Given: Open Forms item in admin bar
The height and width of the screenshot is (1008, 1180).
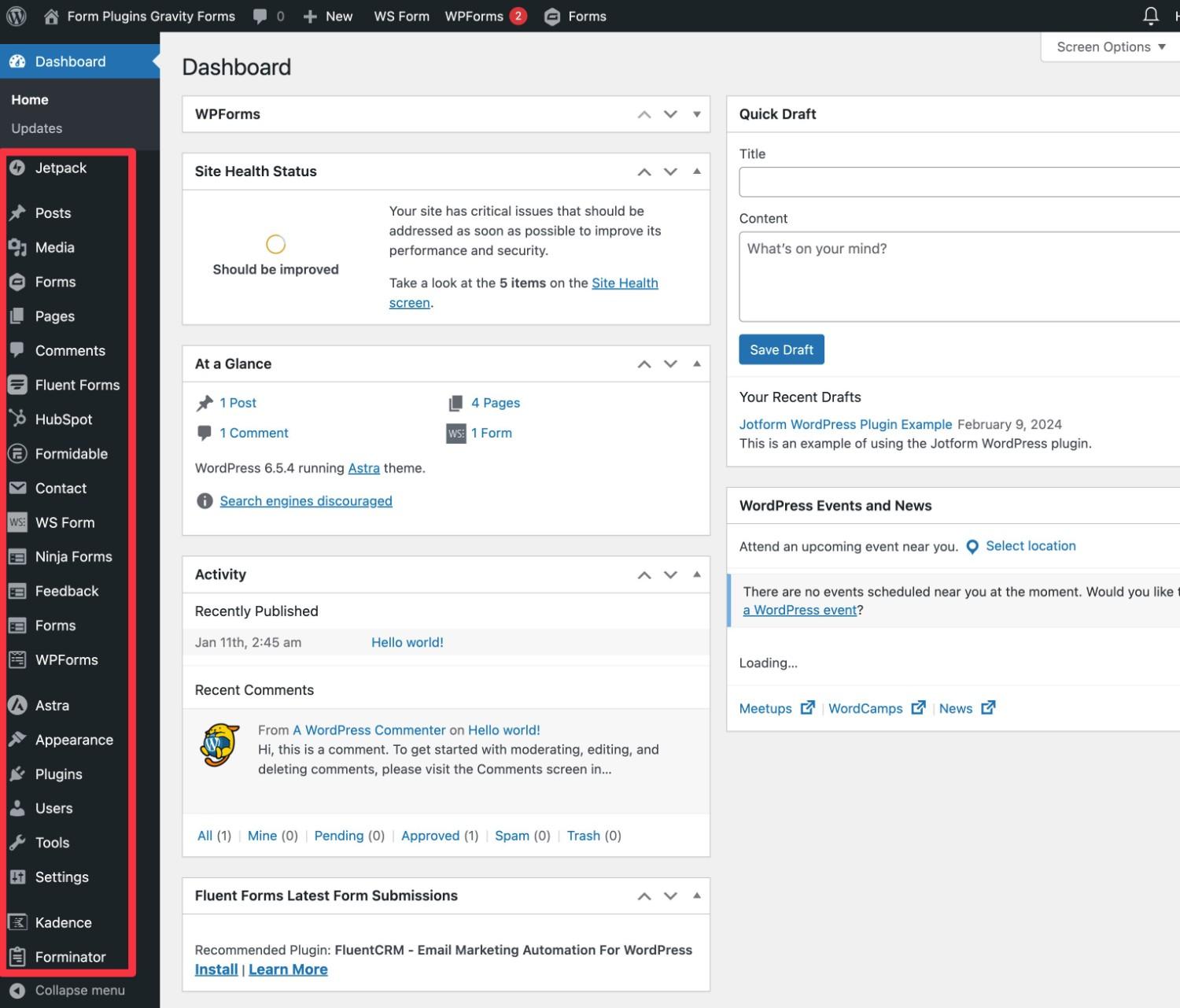Looking at the screenshot, I should tap(575, 16).
